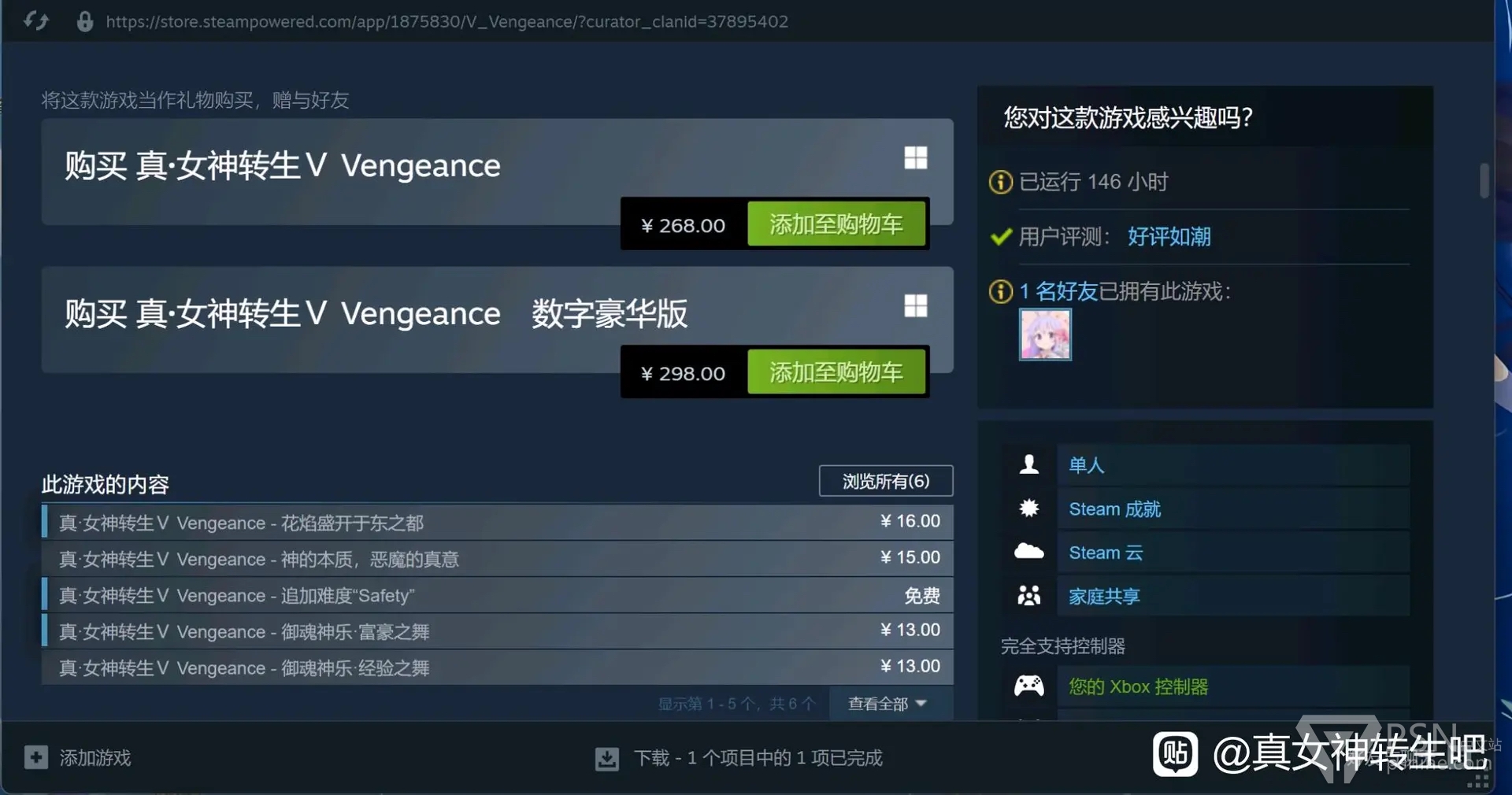Image resolution: width=1512 pixels, height=795 pixels.
Task: Add ¥298.00 数字豪华版 to cart
Action: point(836,372)
